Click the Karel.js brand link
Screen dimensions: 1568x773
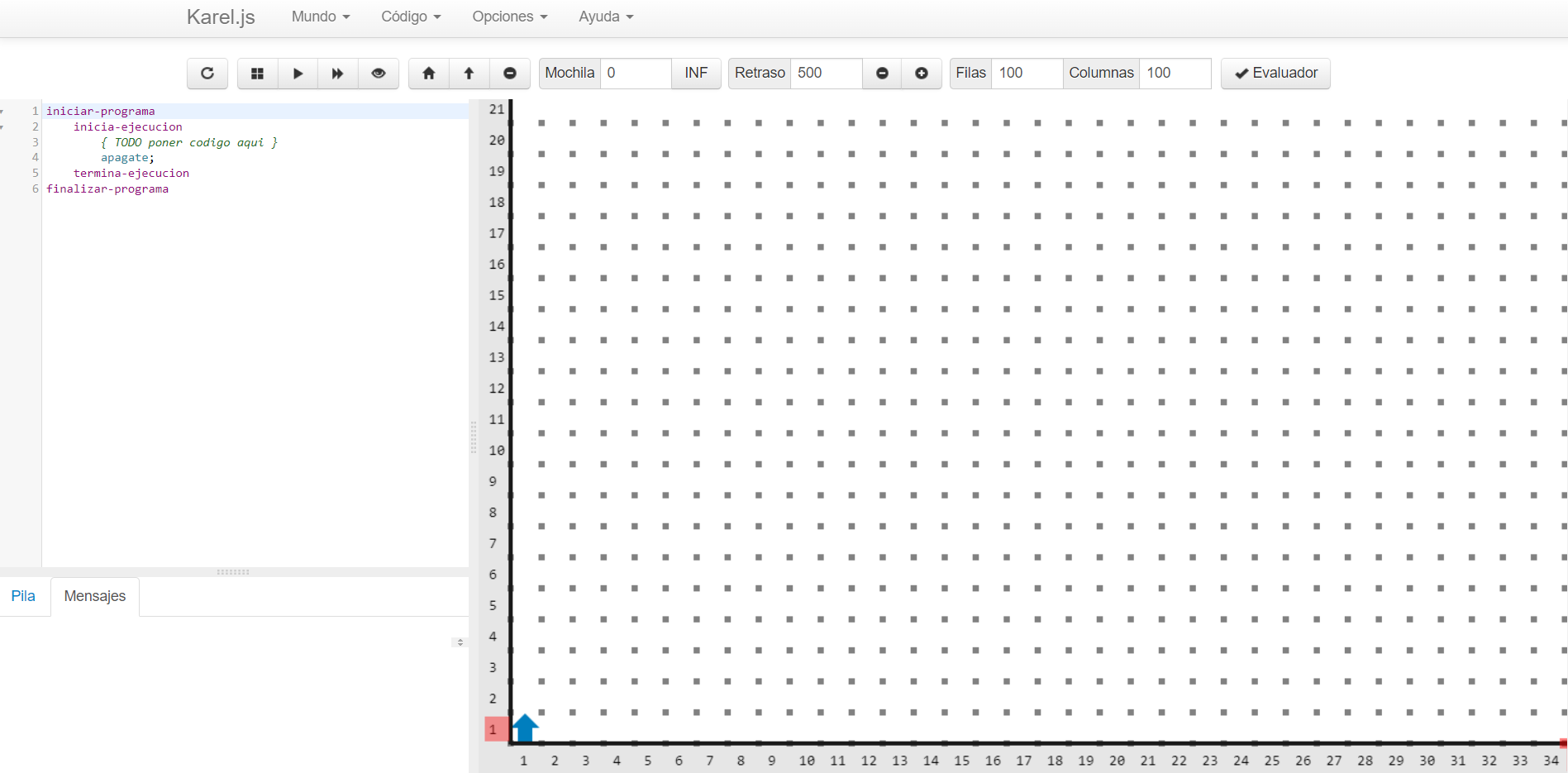click(x=221, y=17)
